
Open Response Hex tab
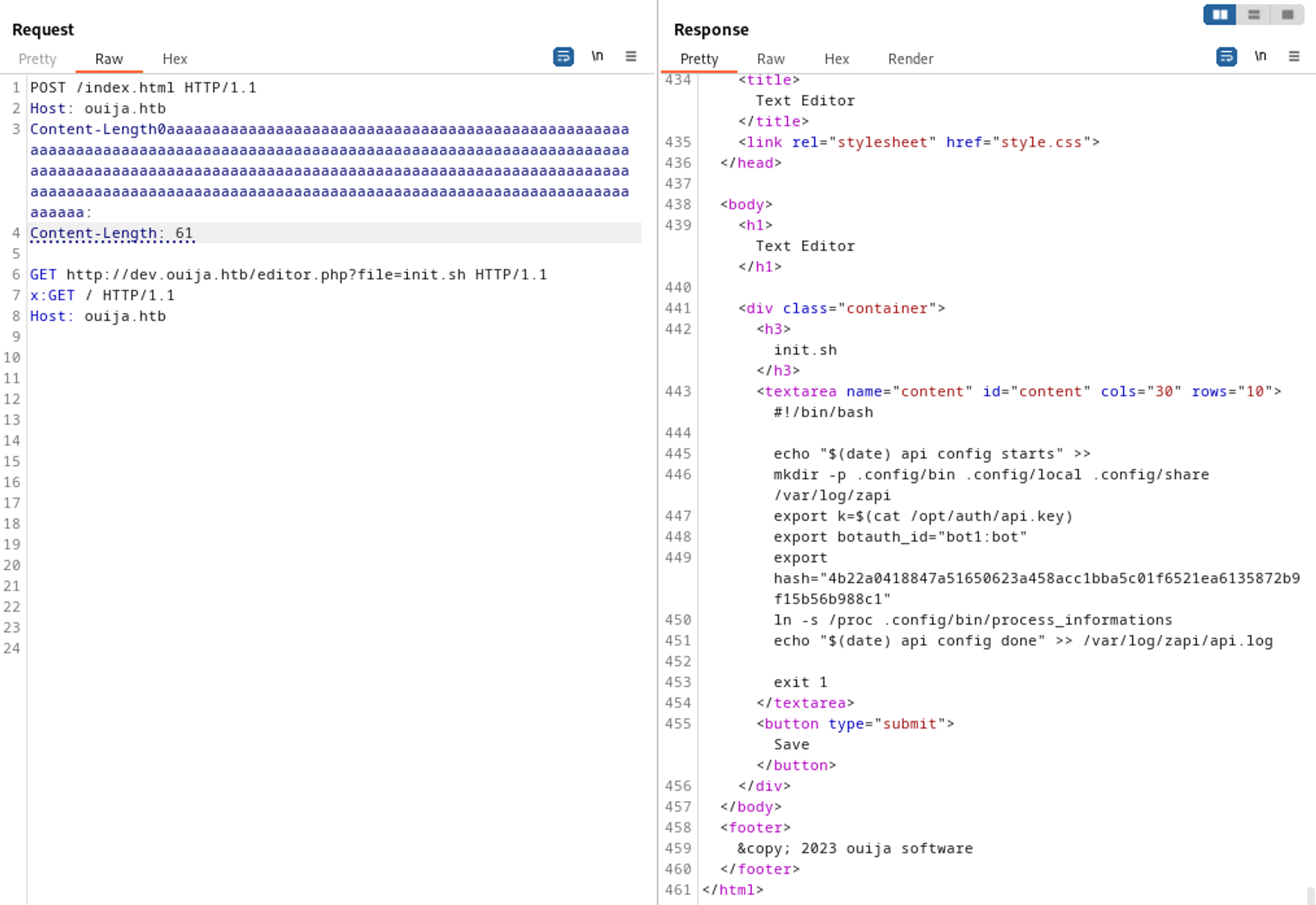pyautogui.click(x=836, y=59)
